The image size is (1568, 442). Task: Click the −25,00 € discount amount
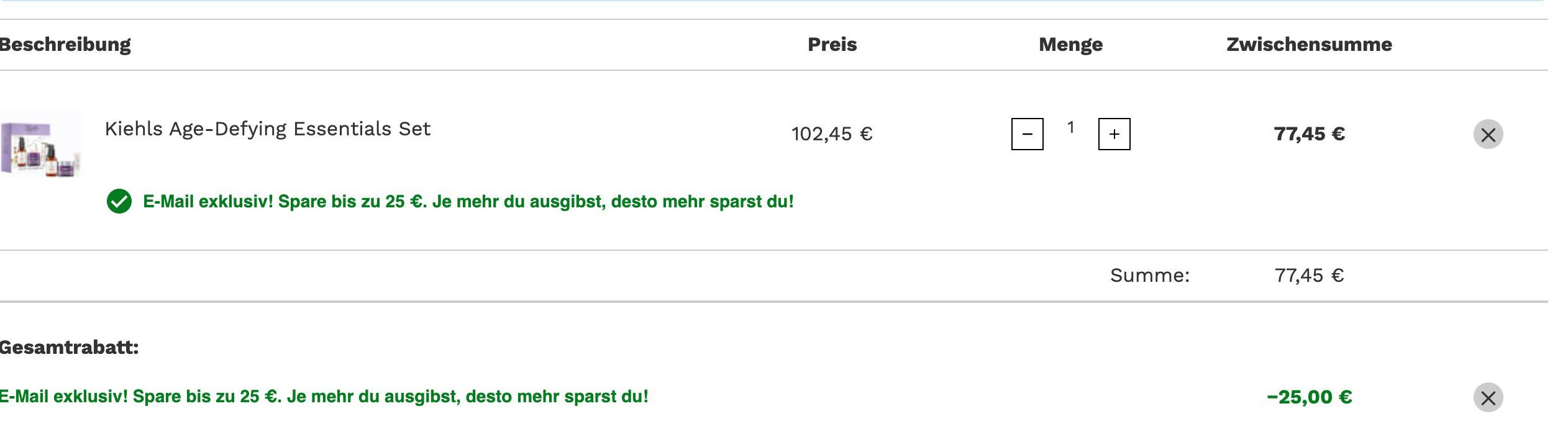tap(1309, 397)
